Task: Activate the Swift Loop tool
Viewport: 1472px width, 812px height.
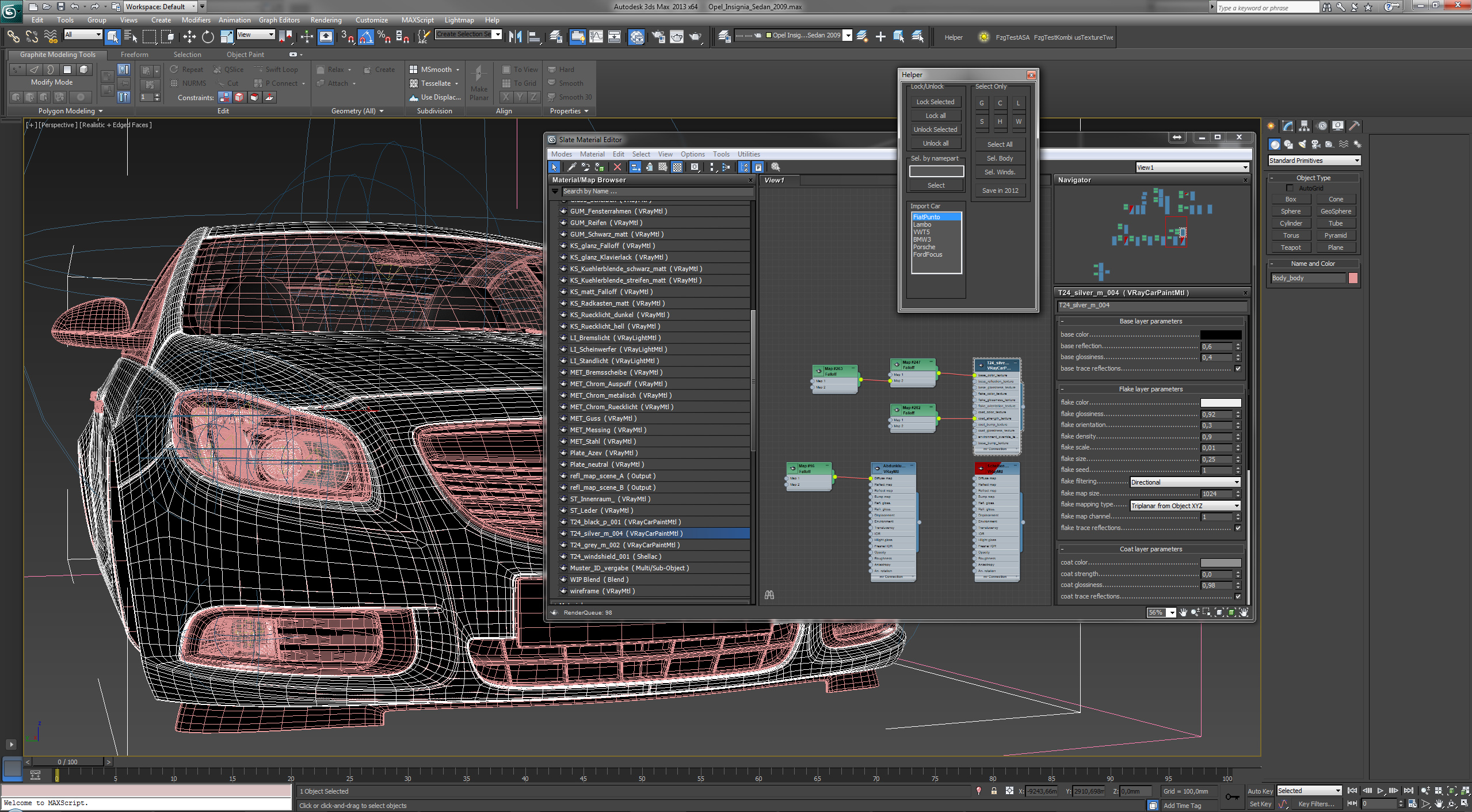Action: click(279, 69)
